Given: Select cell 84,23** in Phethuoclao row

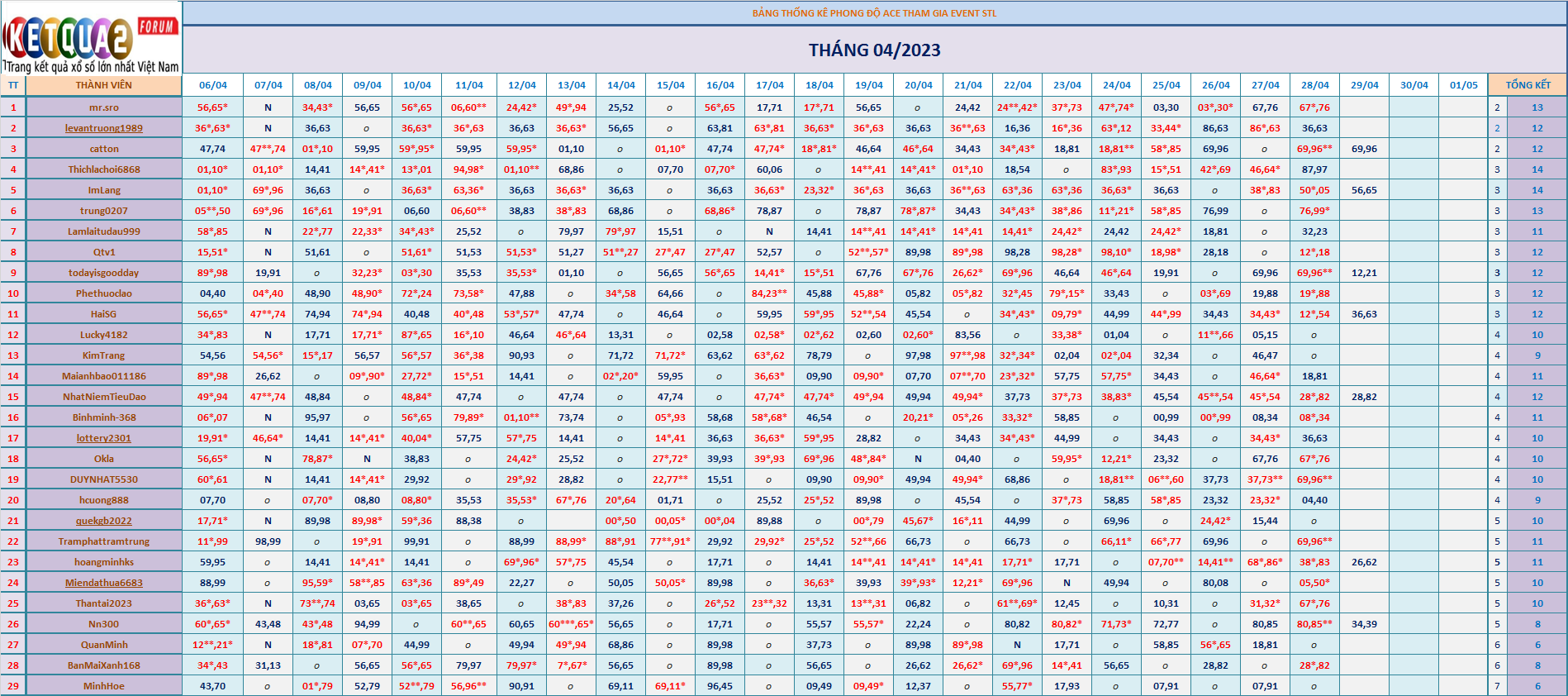Looking at the screenshot, I should 770,293.
